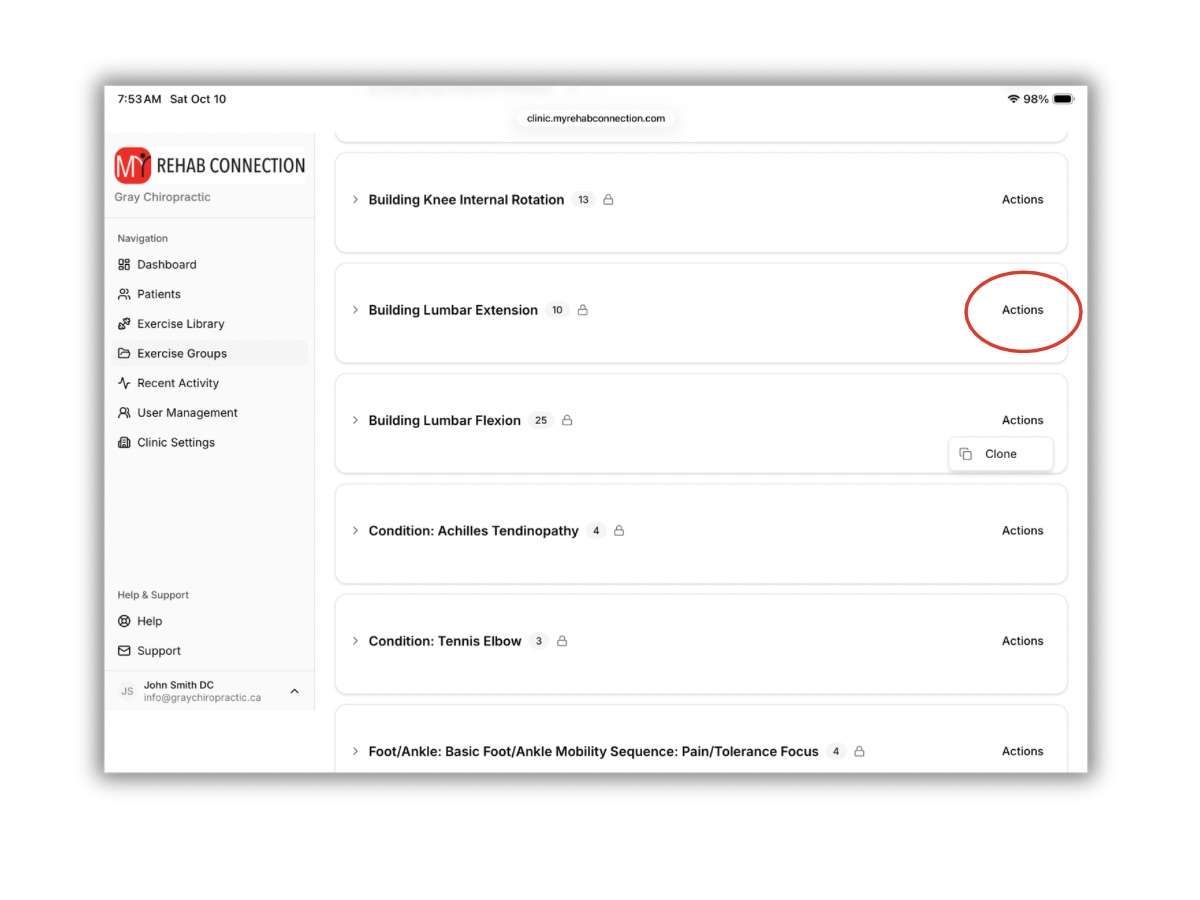Viewport: 1200px width, 900px height.
Task: Click the 4 count badge on Achilles Tendinopathy
Action: coord(596,531)
